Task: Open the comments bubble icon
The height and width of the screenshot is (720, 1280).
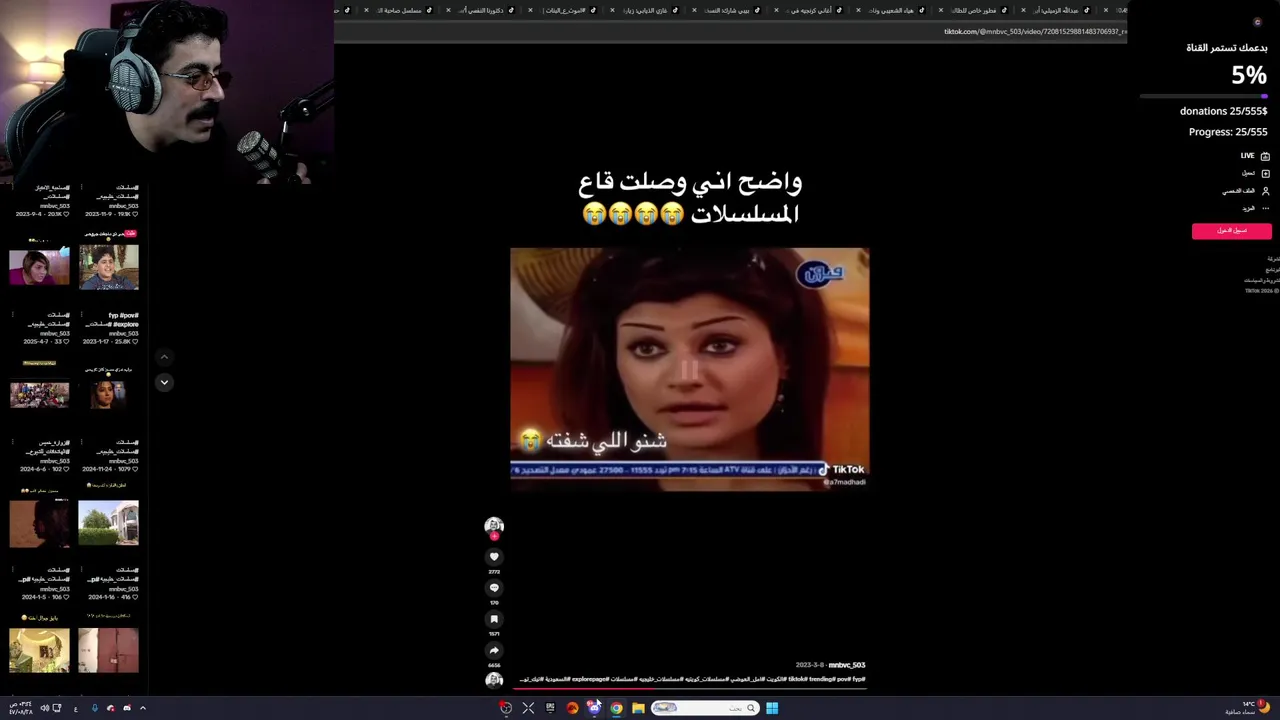Action: pyautogui.click(x=494, y=588)
